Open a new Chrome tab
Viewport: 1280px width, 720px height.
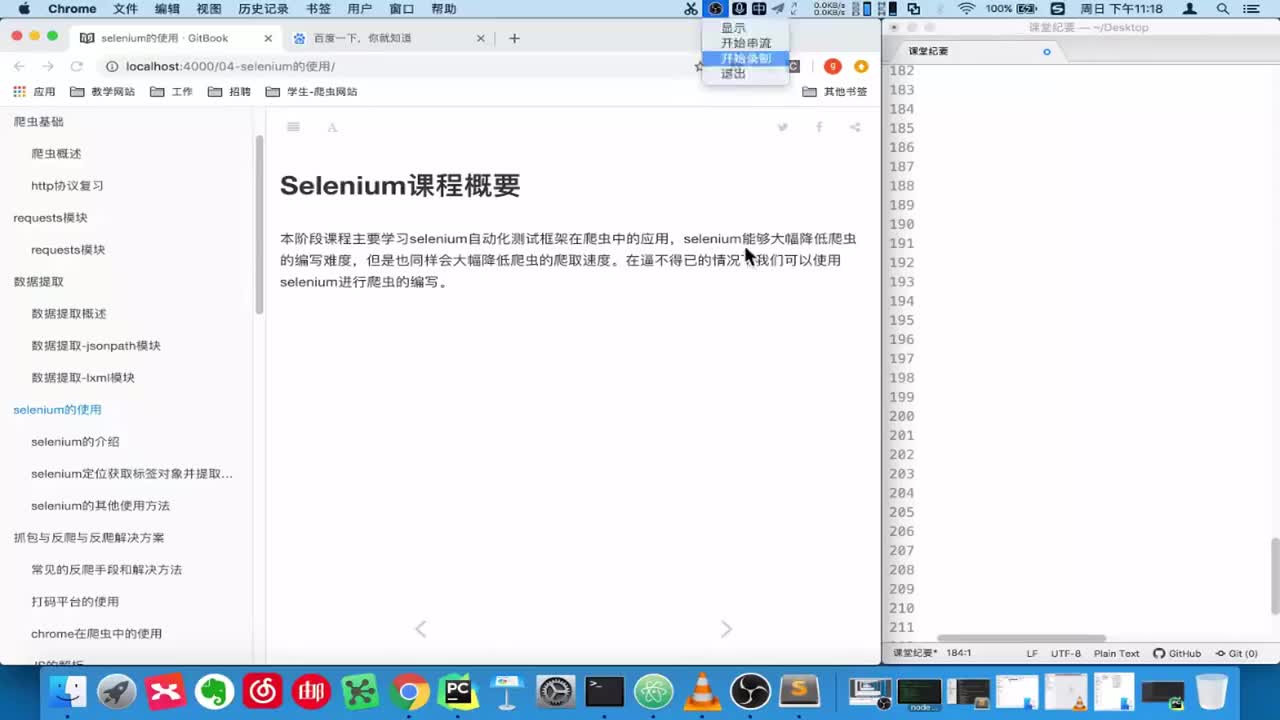[x=514, y=38]
